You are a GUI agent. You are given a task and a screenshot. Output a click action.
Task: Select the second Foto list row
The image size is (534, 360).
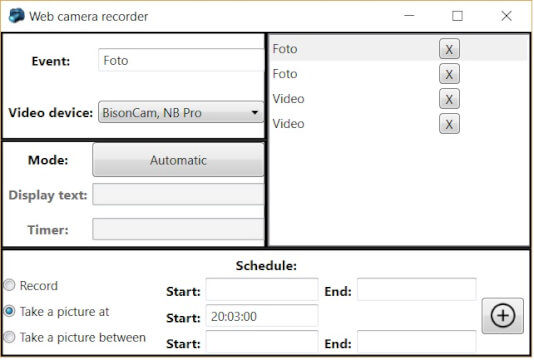(398, 74)
